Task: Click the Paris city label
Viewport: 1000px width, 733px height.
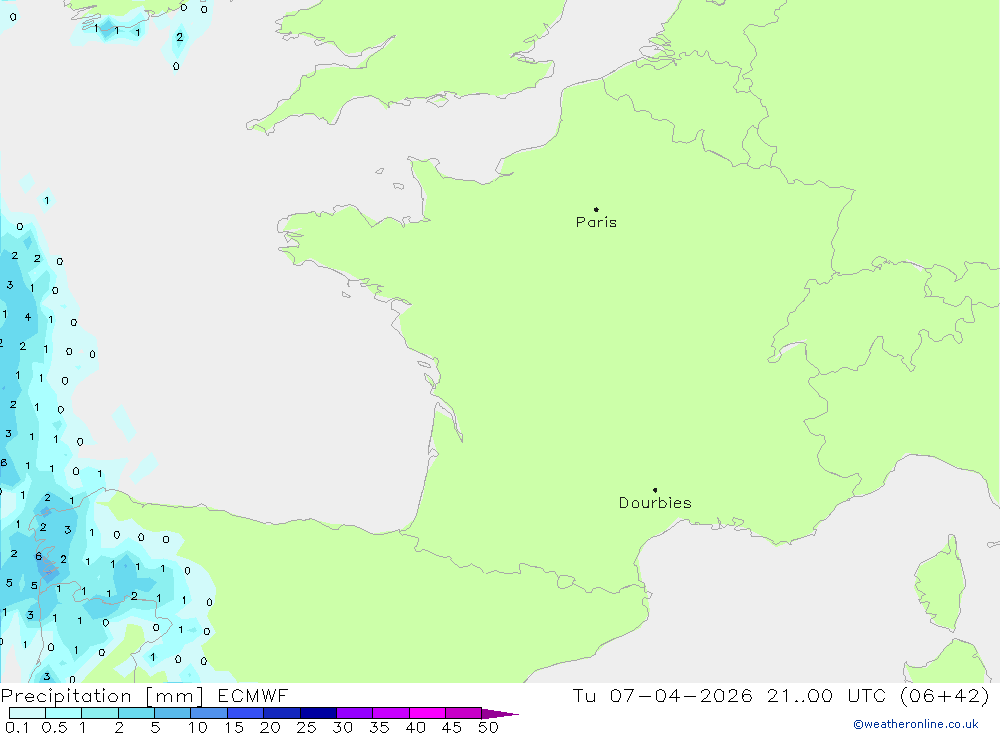Action: point(596,222)
